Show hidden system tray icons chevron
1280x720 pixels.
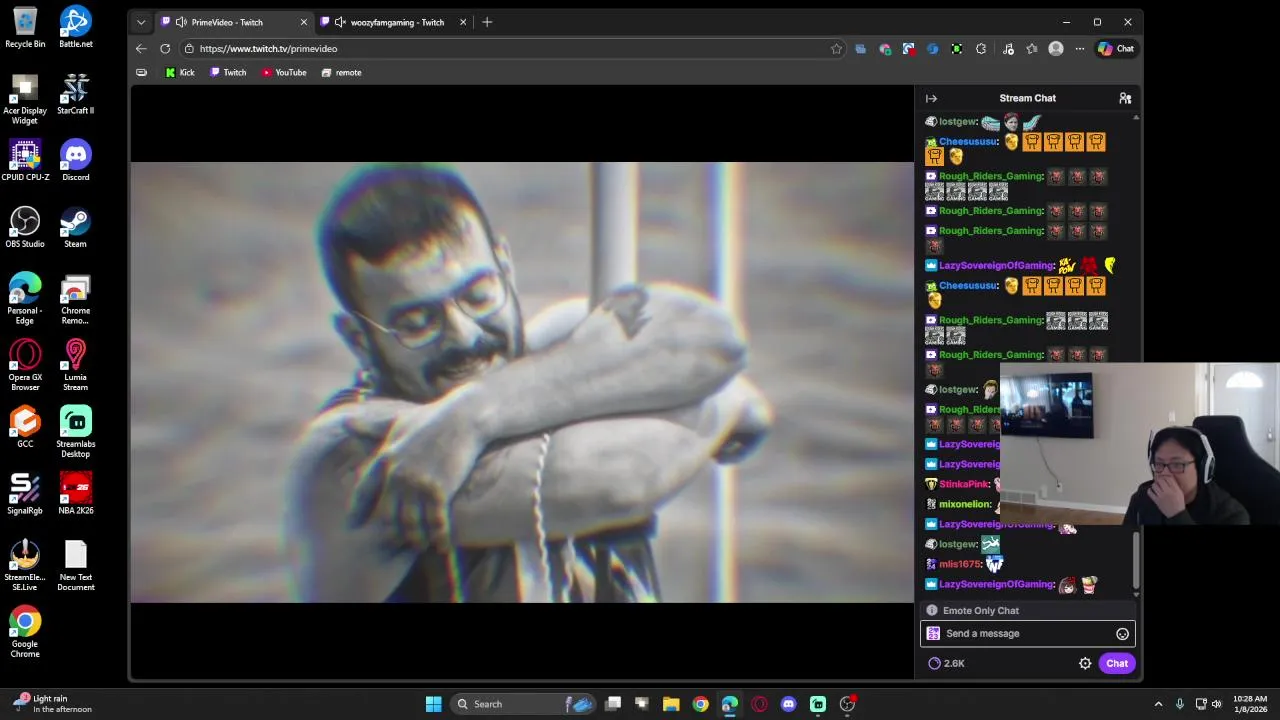click(1158, 704)
